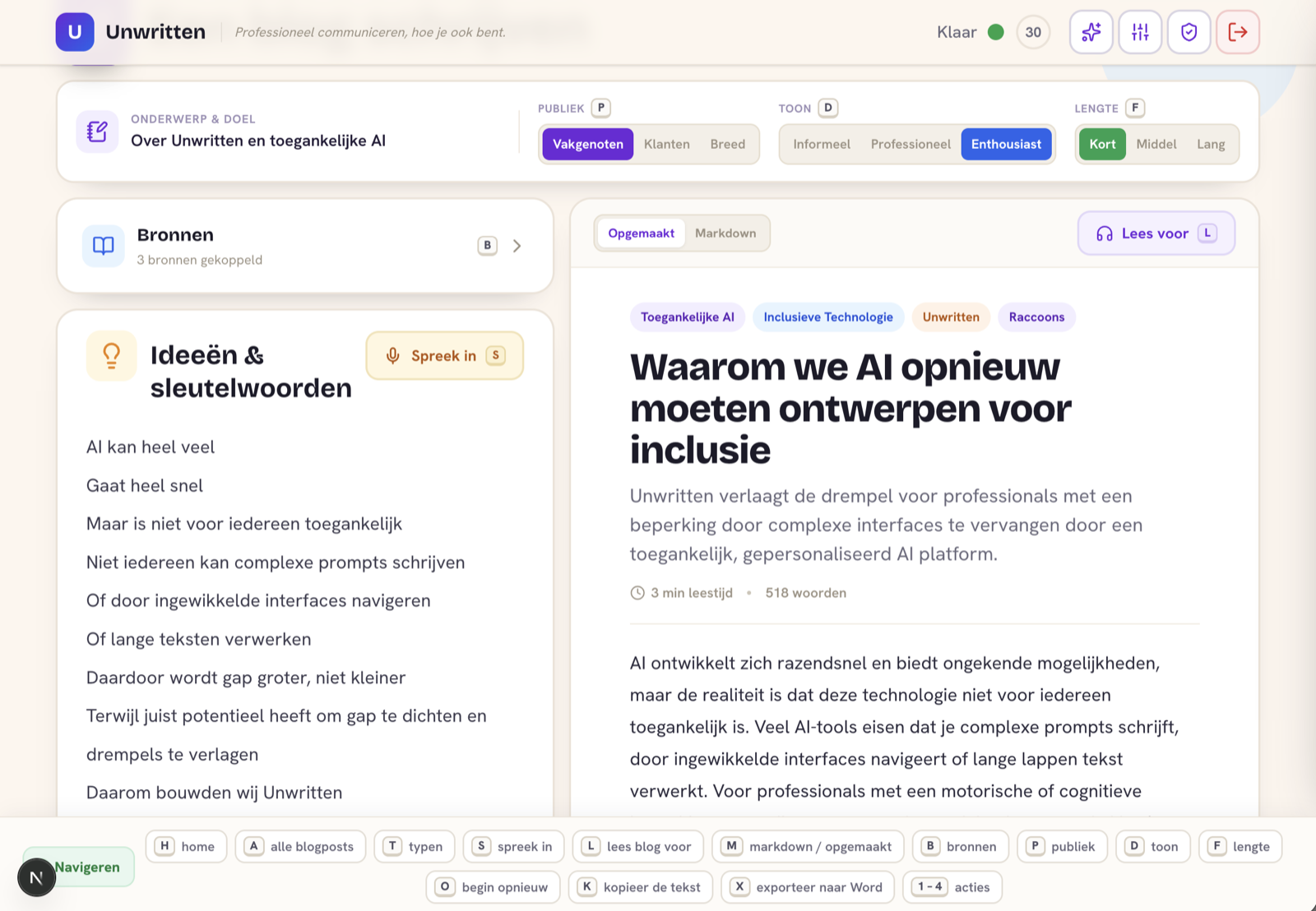Click the kopieer de tekst chip

[x=641, y=887]
